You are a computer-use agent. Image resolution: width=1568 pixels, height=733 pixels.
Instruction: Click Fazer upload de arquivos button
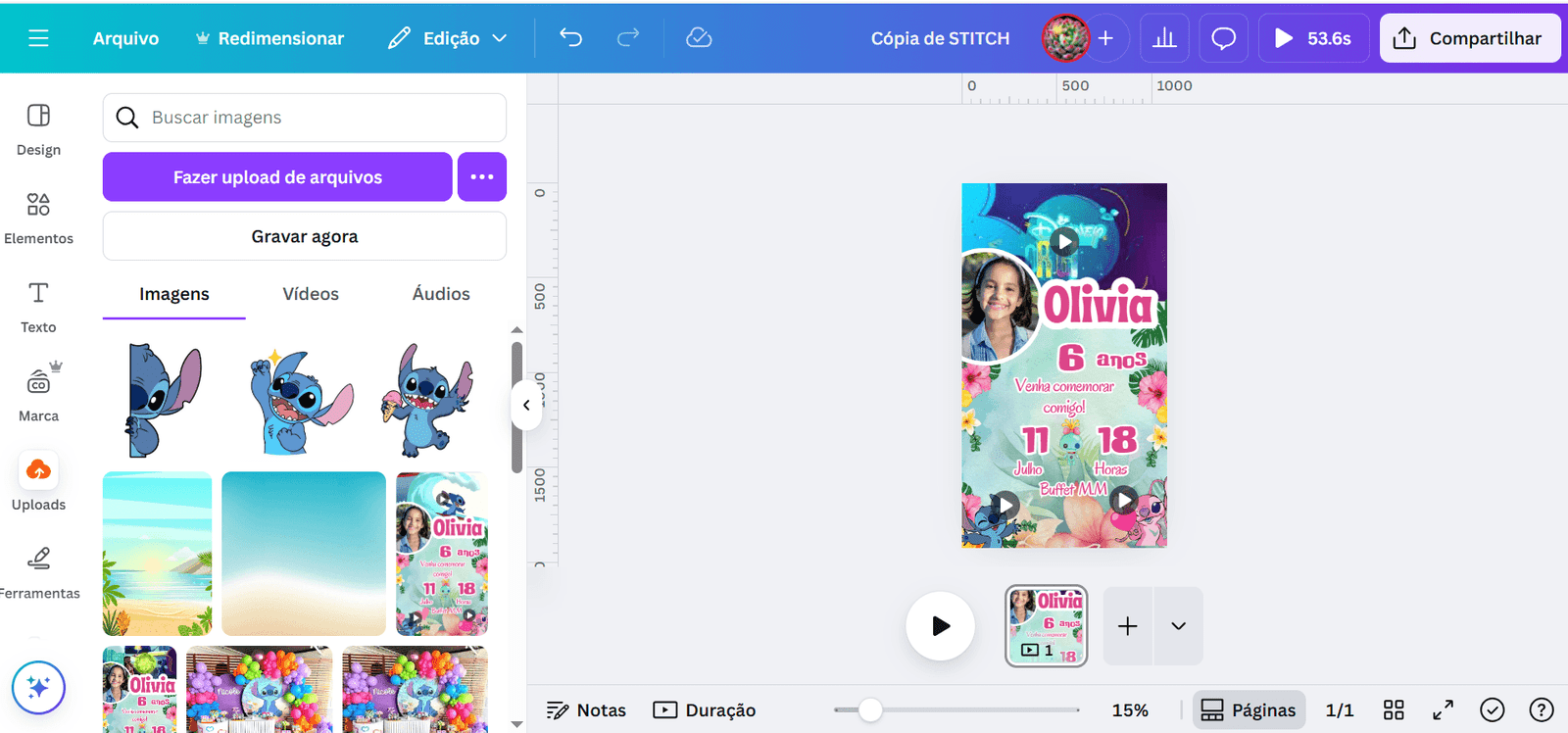tap(277, 177)
